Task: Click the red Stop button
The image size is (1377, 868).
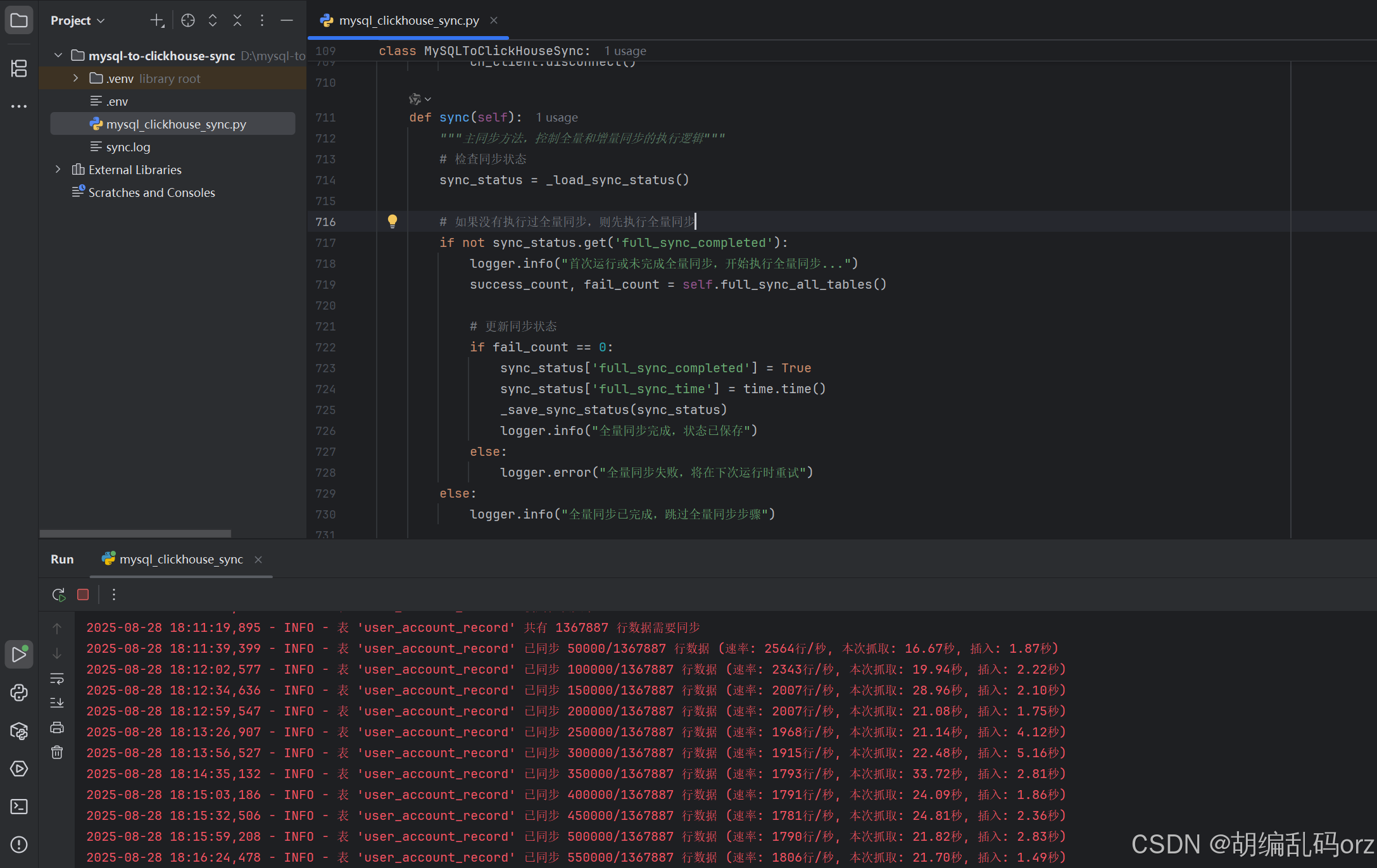Action: point(83,594)
